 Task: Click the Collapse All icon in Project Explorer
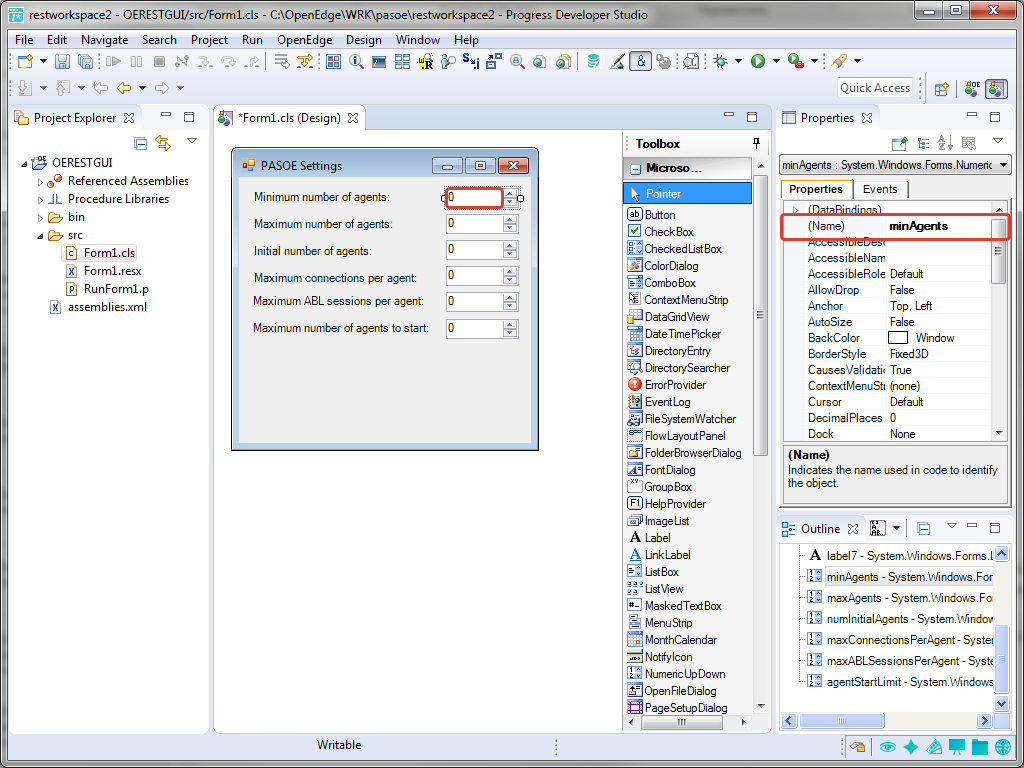pyautogui.click(x=140, y=143)
